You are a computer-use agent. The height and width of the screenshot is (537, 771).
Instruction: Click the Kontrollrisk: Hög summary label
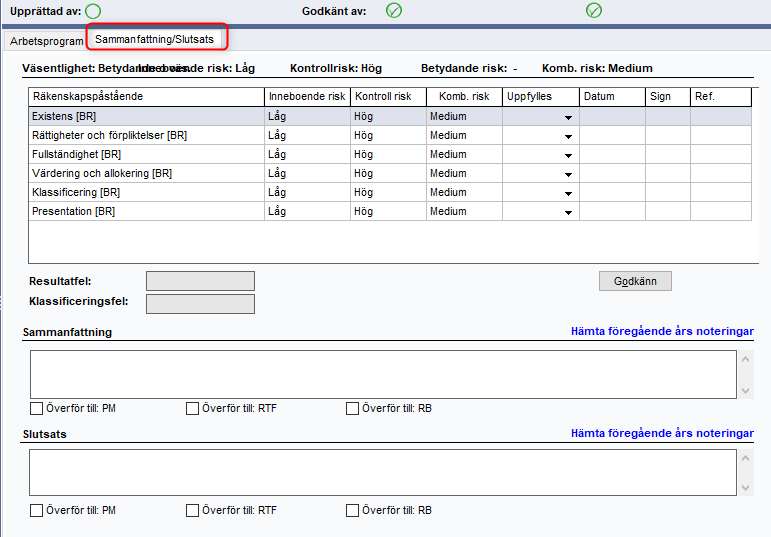pos(336,68)
